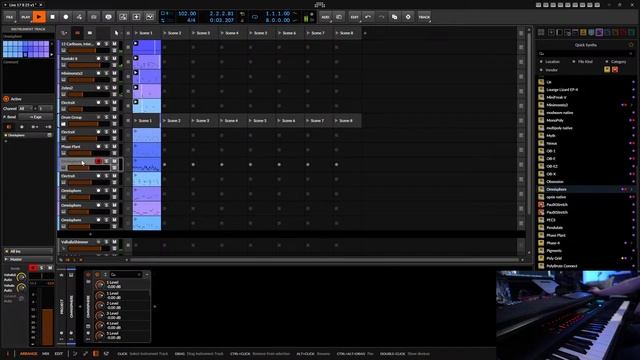Toggle the Active button in inspector
This screenshot has height=360, width=640.
point(6,99)
